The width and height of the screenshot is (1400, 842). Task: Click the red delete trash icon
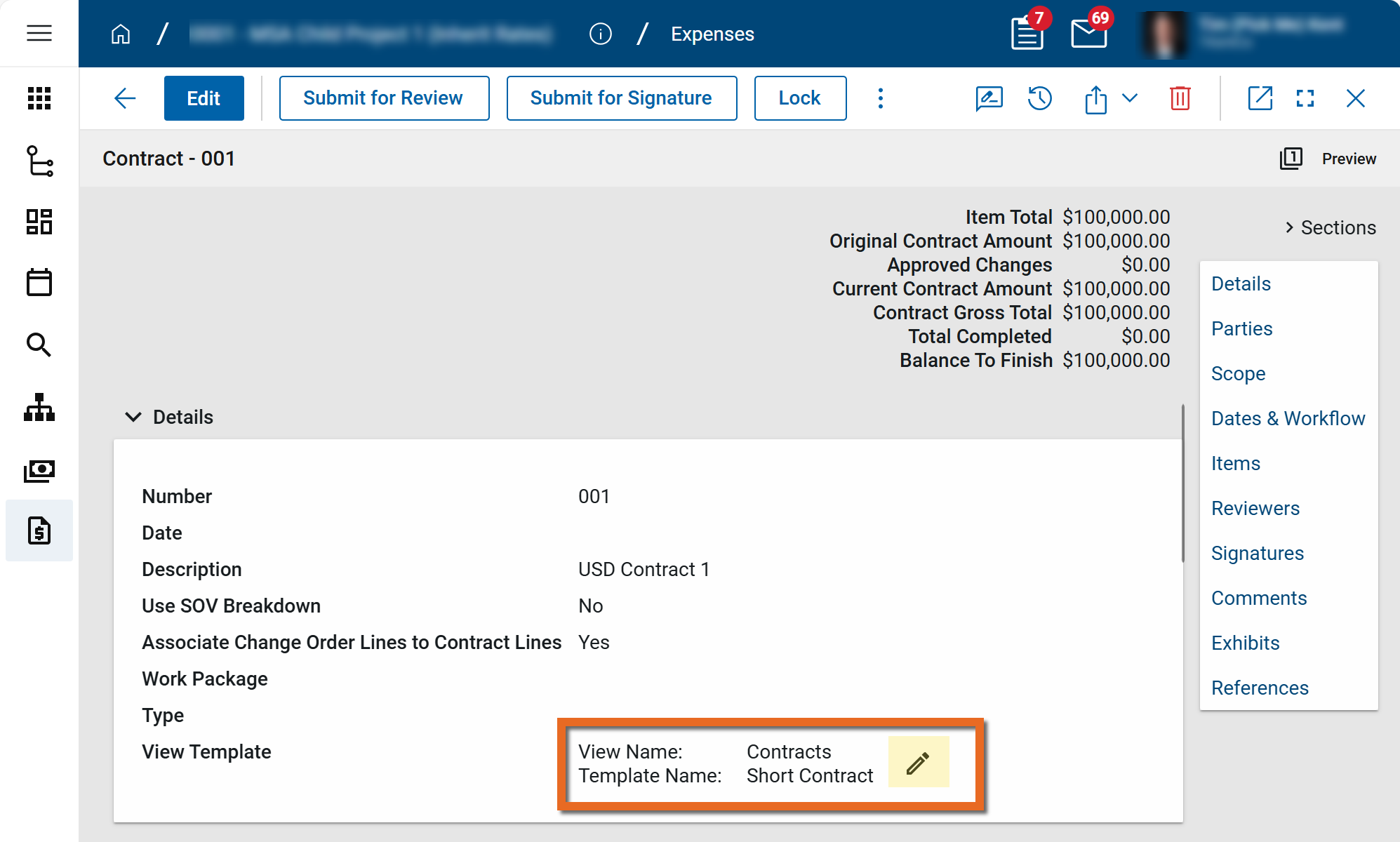1180,98
